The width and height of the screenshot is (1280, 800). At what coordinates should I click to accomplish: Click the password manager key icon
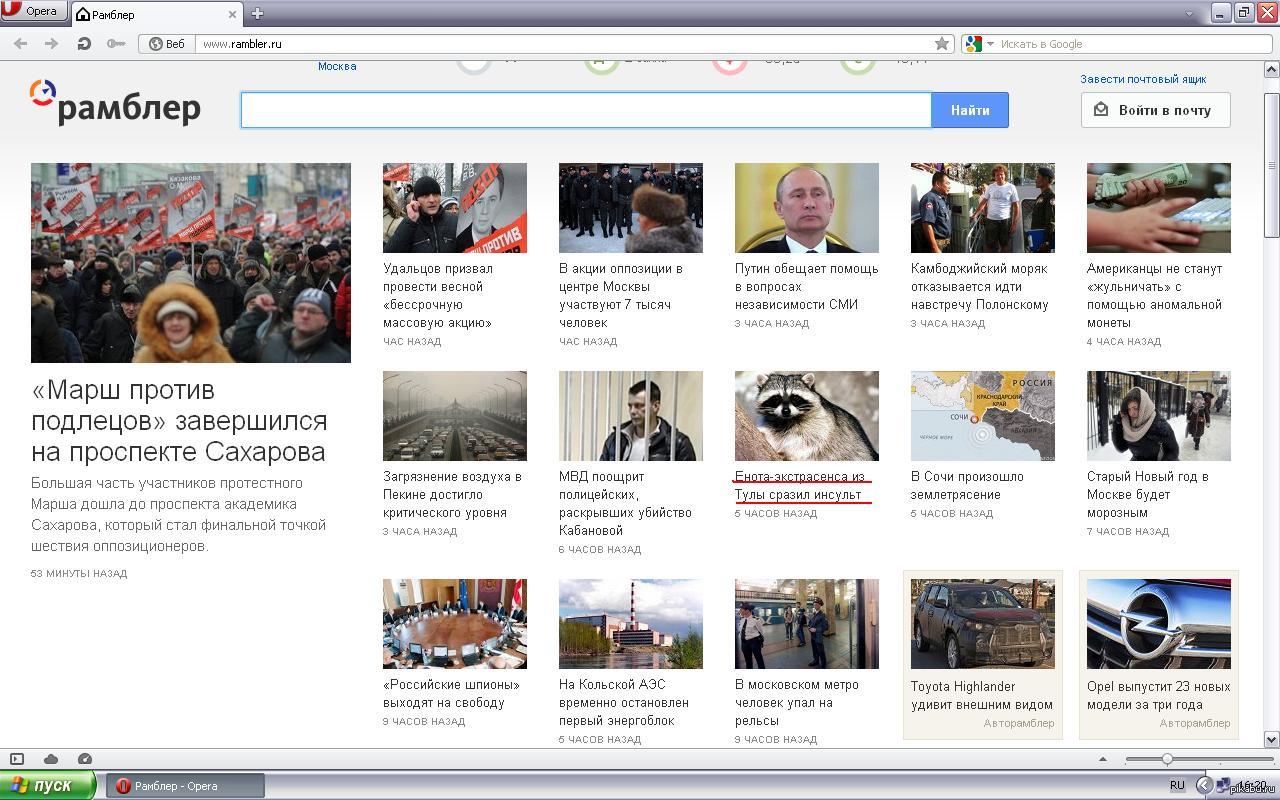click(116, 44)
